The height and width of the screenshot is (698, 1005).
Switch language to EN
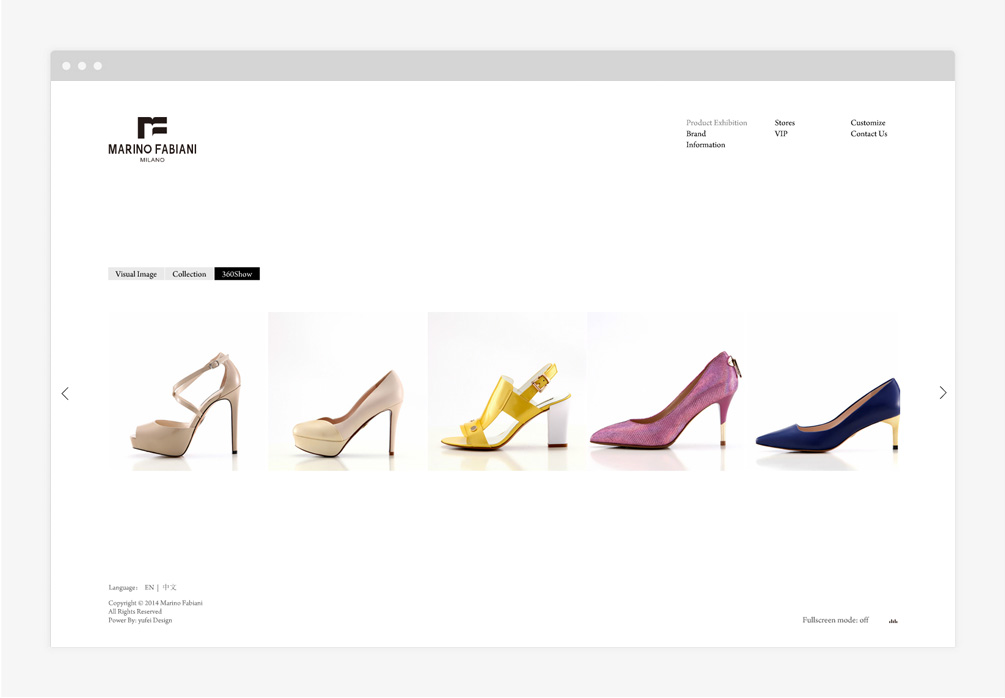149,588
